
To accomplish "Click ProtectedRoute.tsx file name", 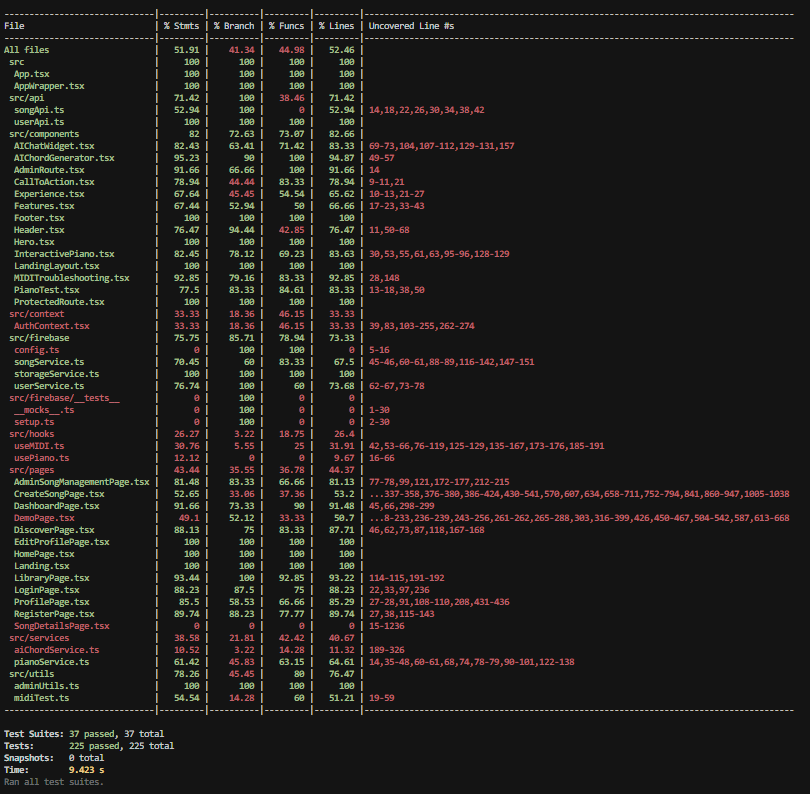I will coord(59,302).
